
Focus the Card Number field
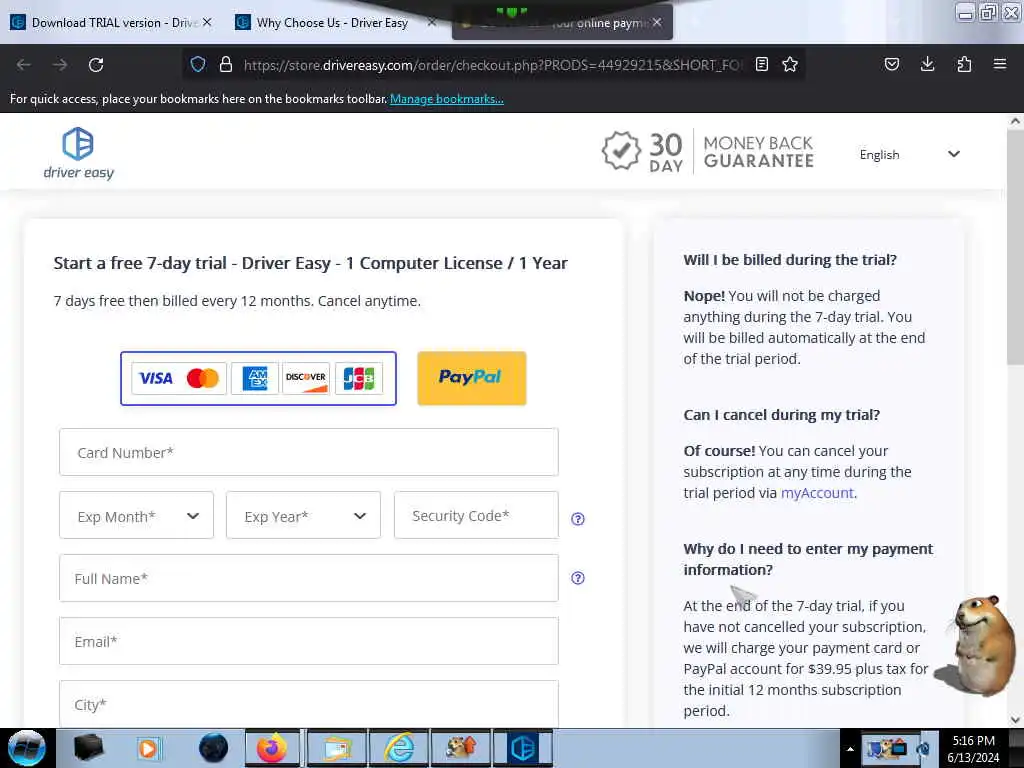[x=308, y=452]
